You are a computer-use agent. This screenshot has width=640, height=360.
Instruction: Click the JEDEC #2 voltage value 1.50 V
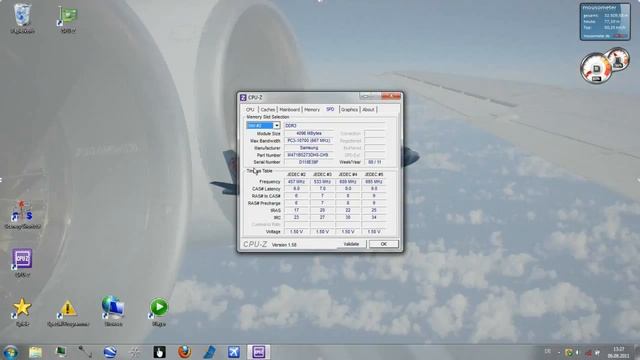point(296,231)
